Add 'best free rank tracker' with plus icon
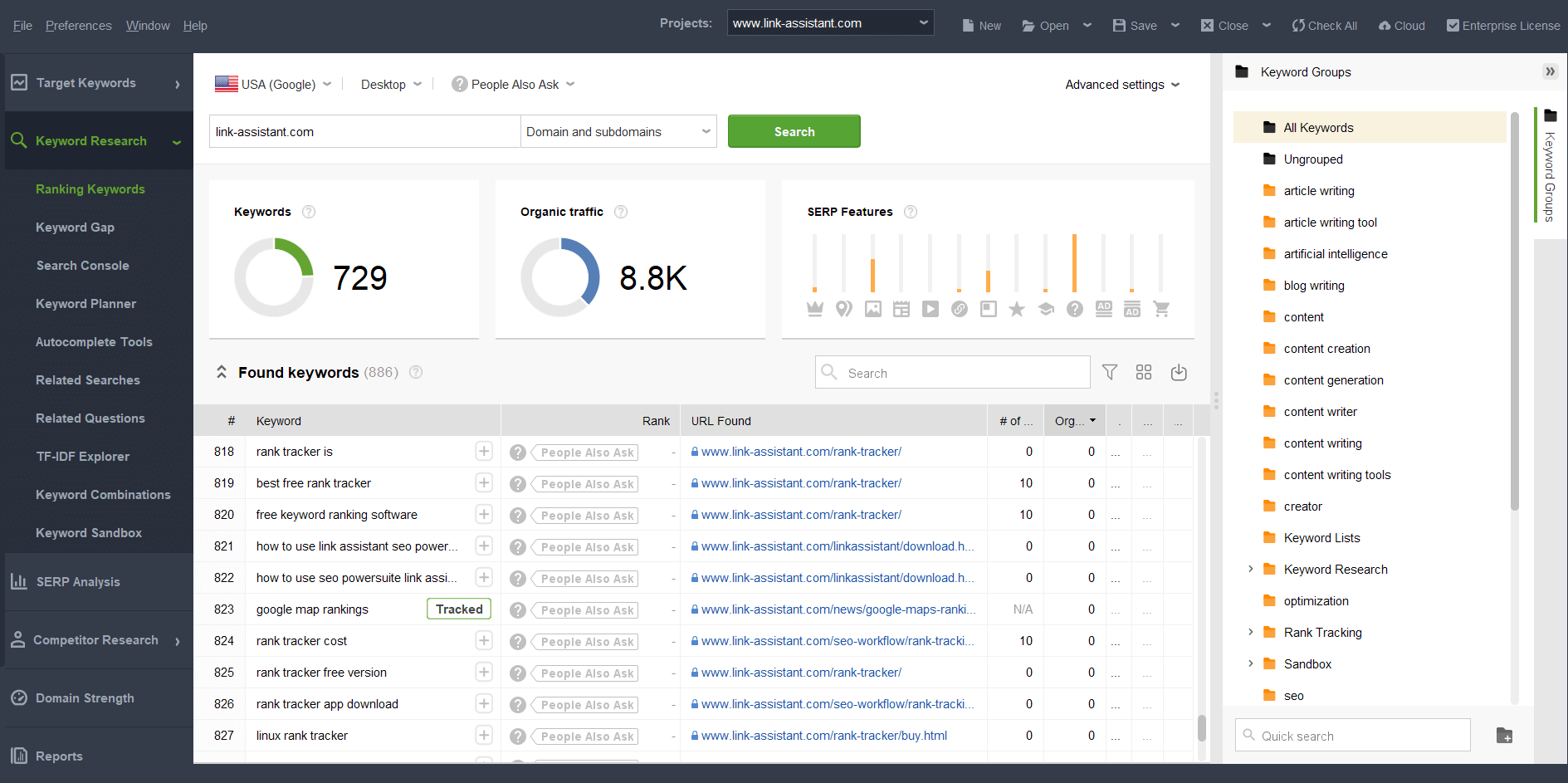Viewport: 1568px width, 783px height. (484, 482)
